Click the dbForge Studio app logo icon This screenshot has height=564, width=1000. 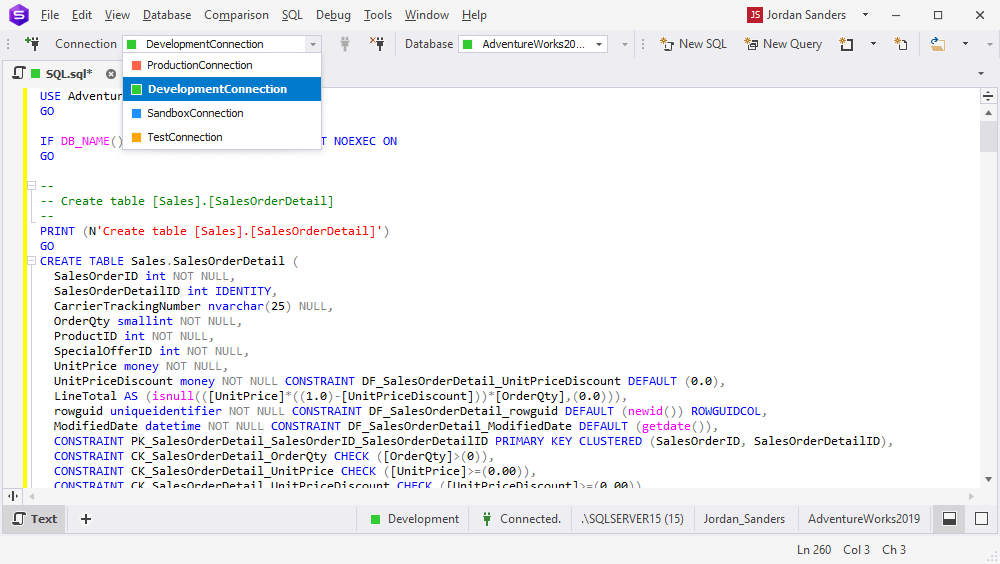[x=18, y=14]
